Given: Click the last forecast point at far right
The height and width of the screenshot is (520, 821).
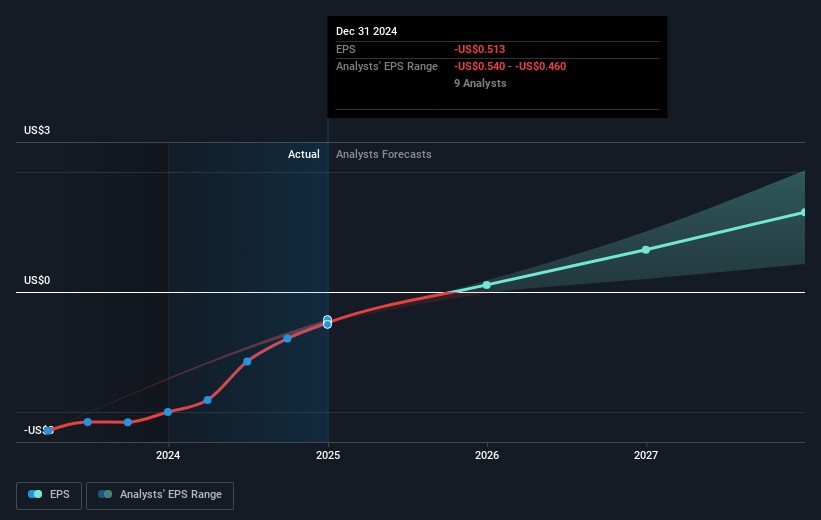Looking at the screenshot, I should (x=804, y=212).
